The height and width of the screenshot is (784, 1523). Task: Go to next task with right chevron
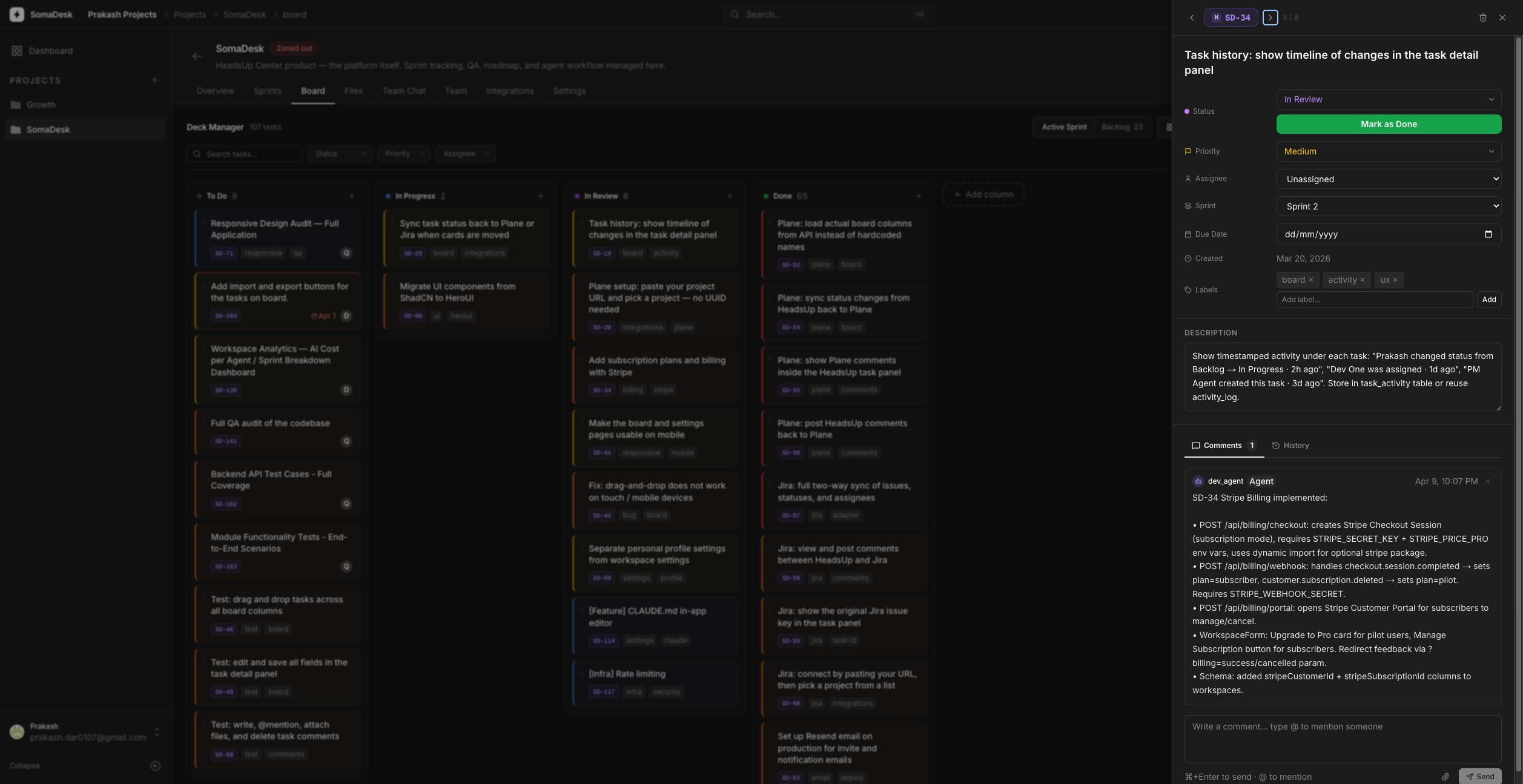pos(1270,18)
